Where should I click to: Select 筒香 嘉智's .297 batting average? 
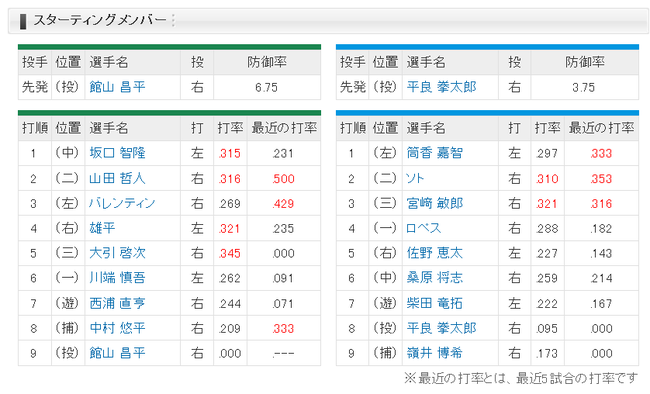point(547,153)
